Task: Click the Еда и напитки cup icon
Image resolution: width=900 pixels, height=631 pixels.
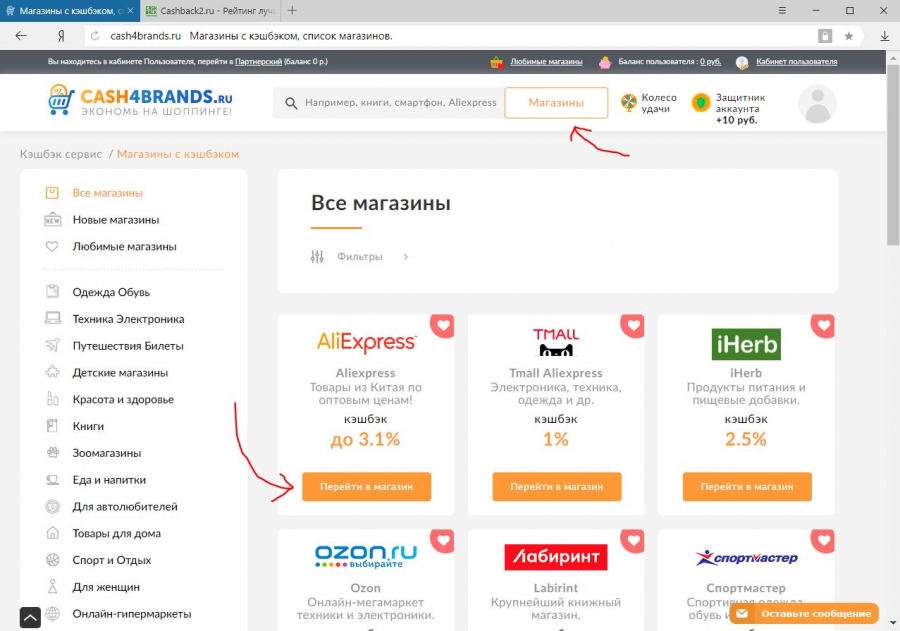Action: pyautogui.click(x=52, y=479)
